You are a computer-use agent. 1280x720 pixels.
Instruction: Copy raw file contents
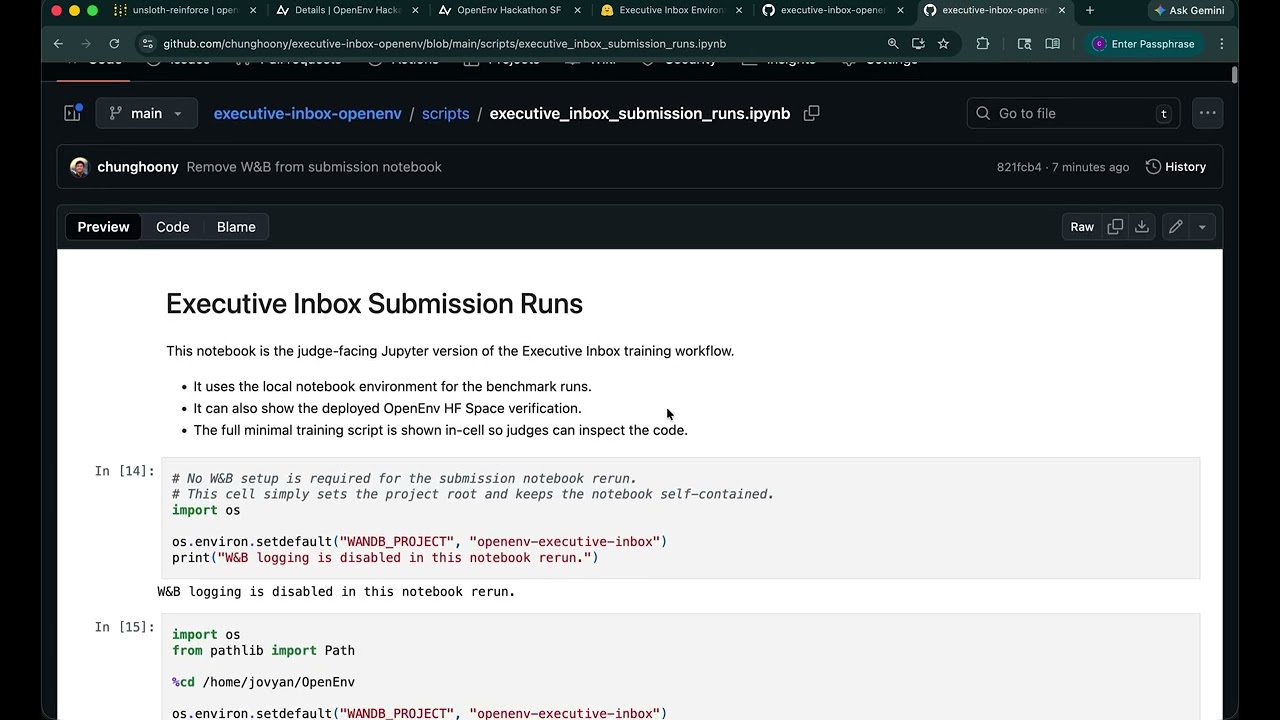tap(1115, 227)
